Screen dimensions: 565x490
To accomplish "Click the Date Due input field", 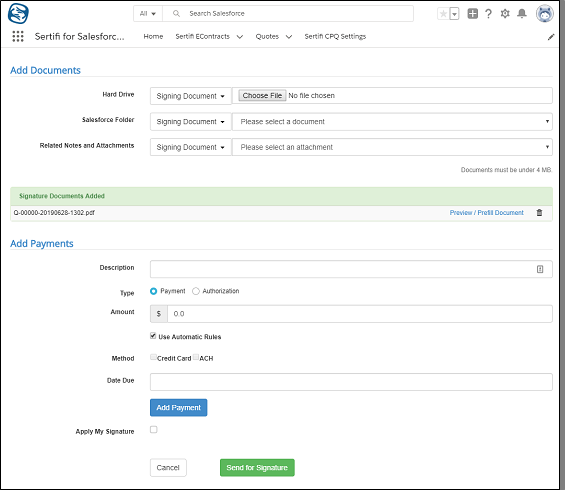I will [x=351, y=382].
